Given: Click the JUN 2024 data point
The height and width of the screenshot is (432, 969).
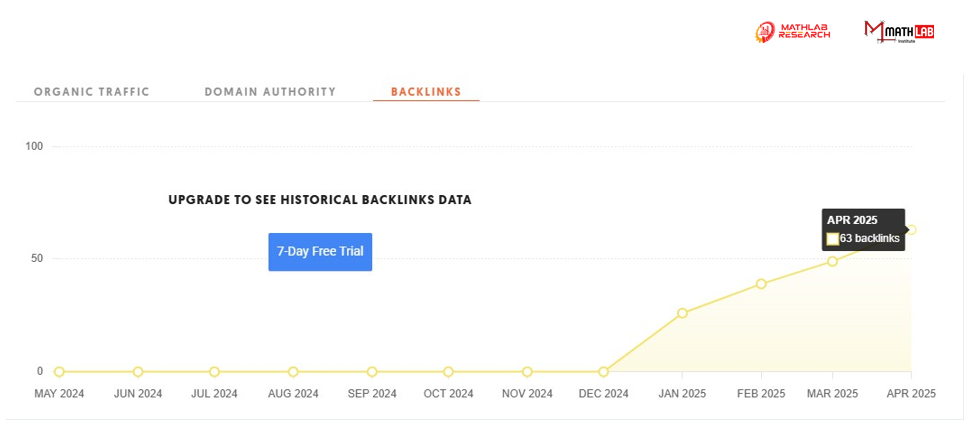Looking at the screenshot, I should 138,371.
